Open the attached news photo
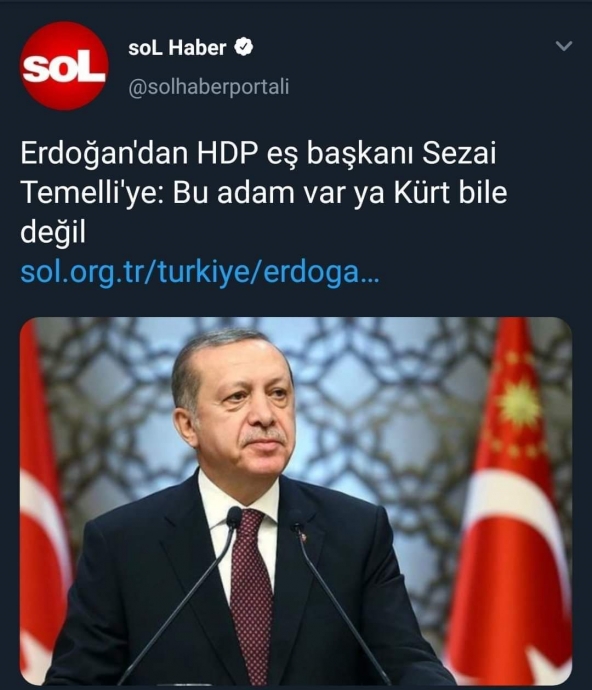 (x=296, y=501)
